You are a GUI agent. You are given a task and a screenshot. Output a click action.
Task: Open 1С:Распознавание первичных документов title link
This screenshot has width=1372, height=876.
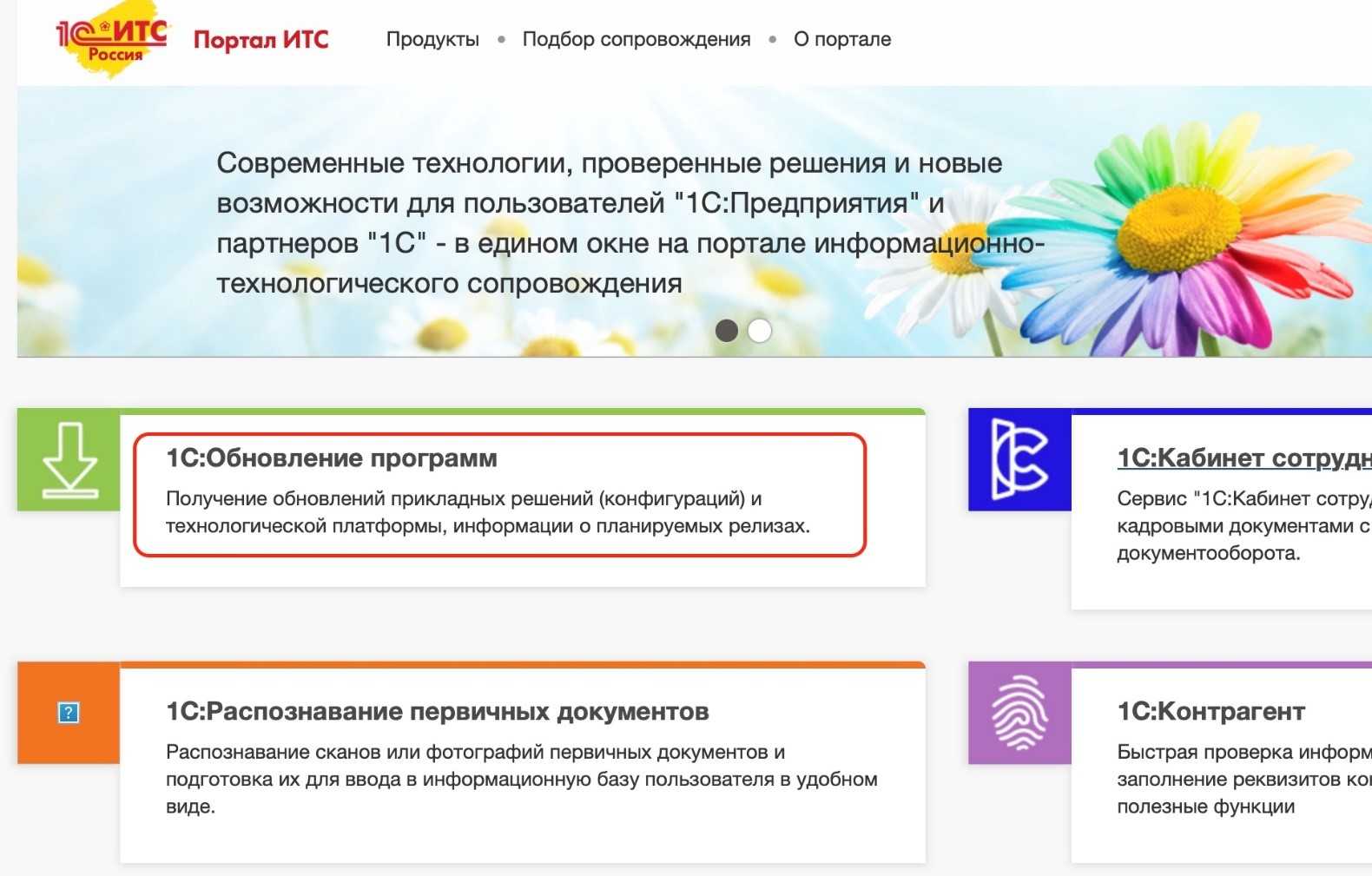coord(438,712)
